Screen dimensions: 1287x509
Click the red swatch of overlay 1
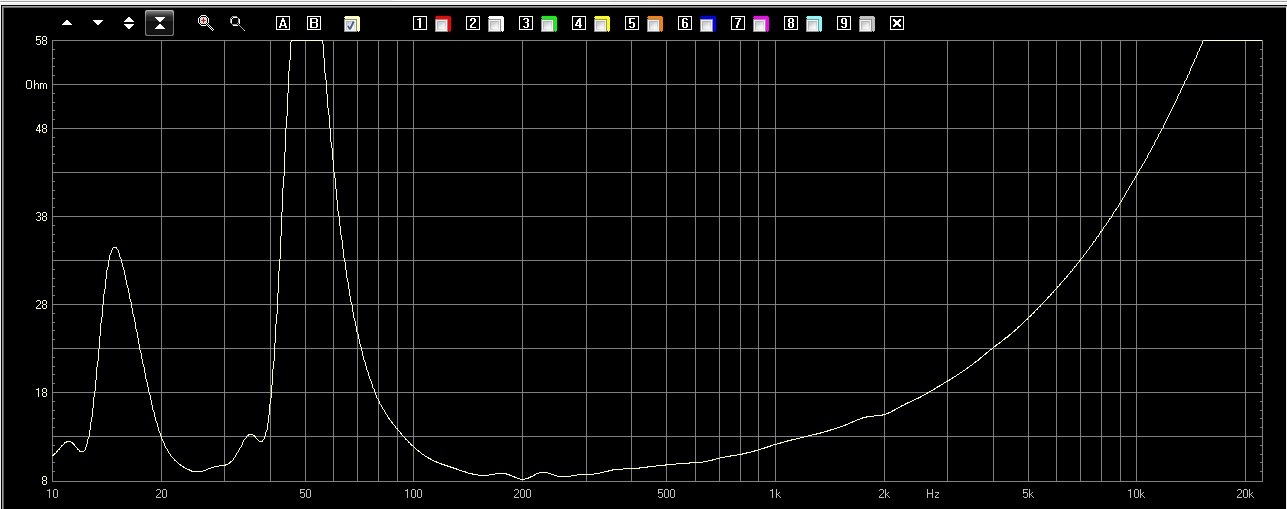pos(443,24)
